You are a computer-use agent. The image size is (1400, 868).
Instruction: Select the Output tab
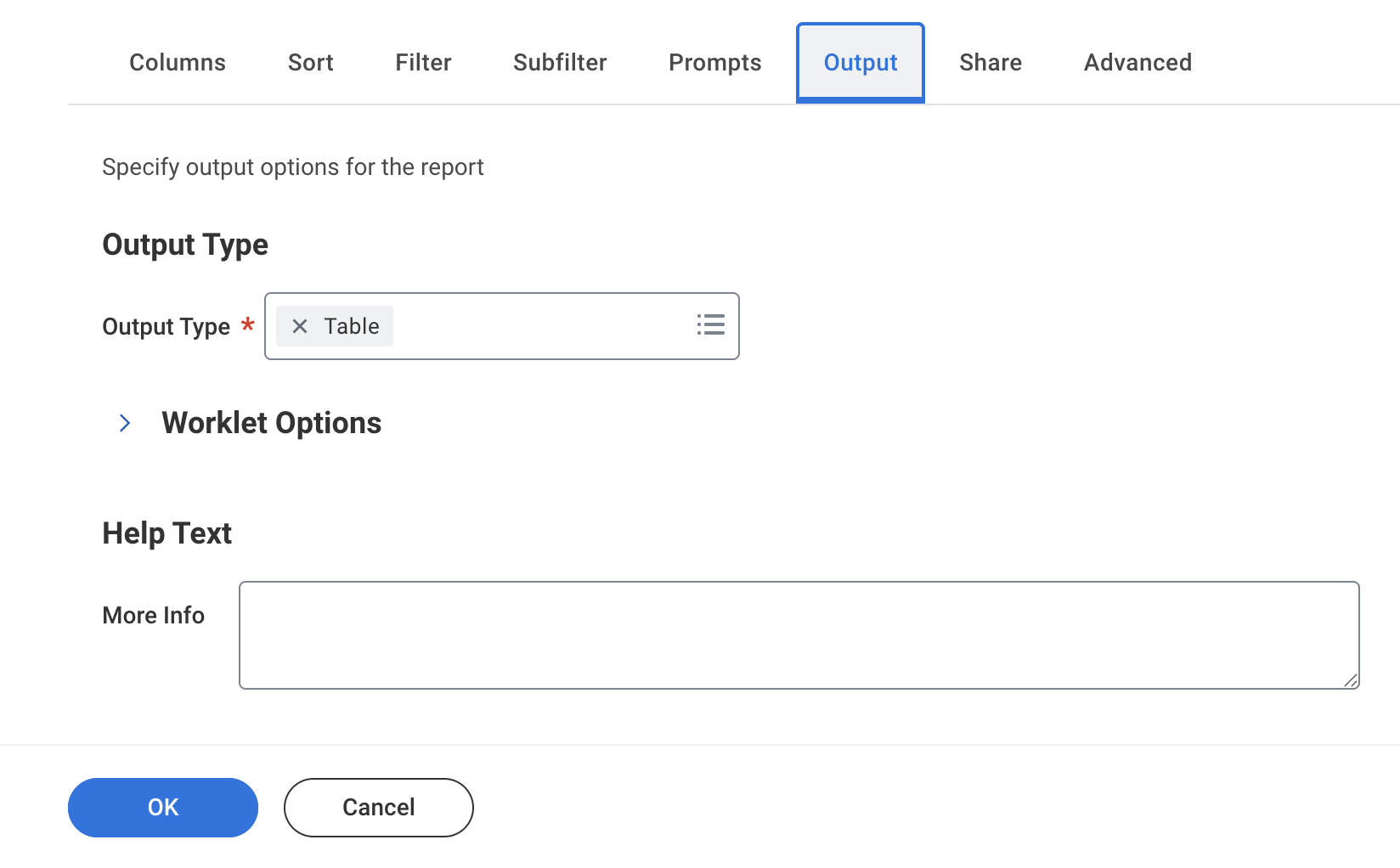[860, 63]
